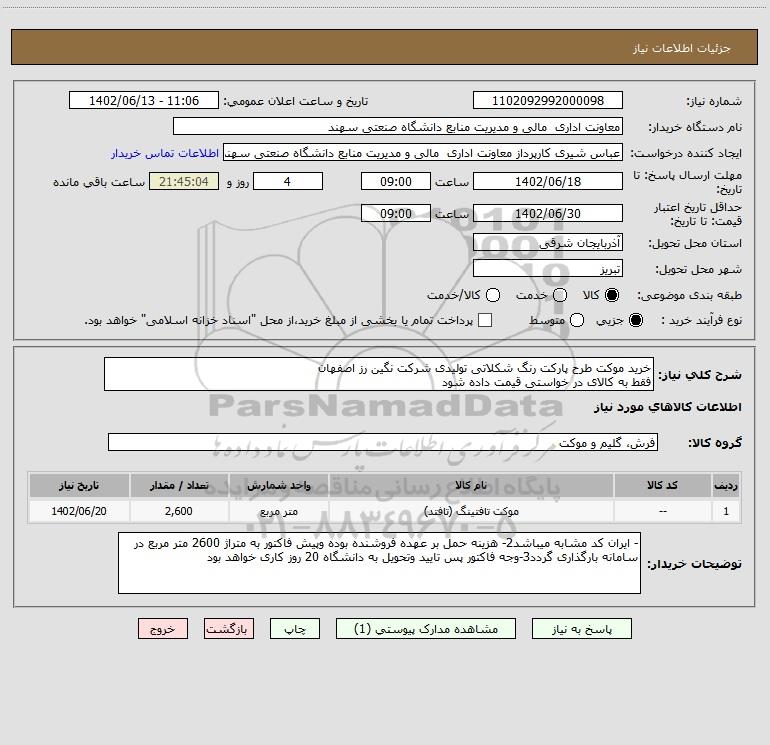The height and width of the screenshot is (745, 770).
Task: Click the کد کالا column header
Action: (x=662, y=485)
